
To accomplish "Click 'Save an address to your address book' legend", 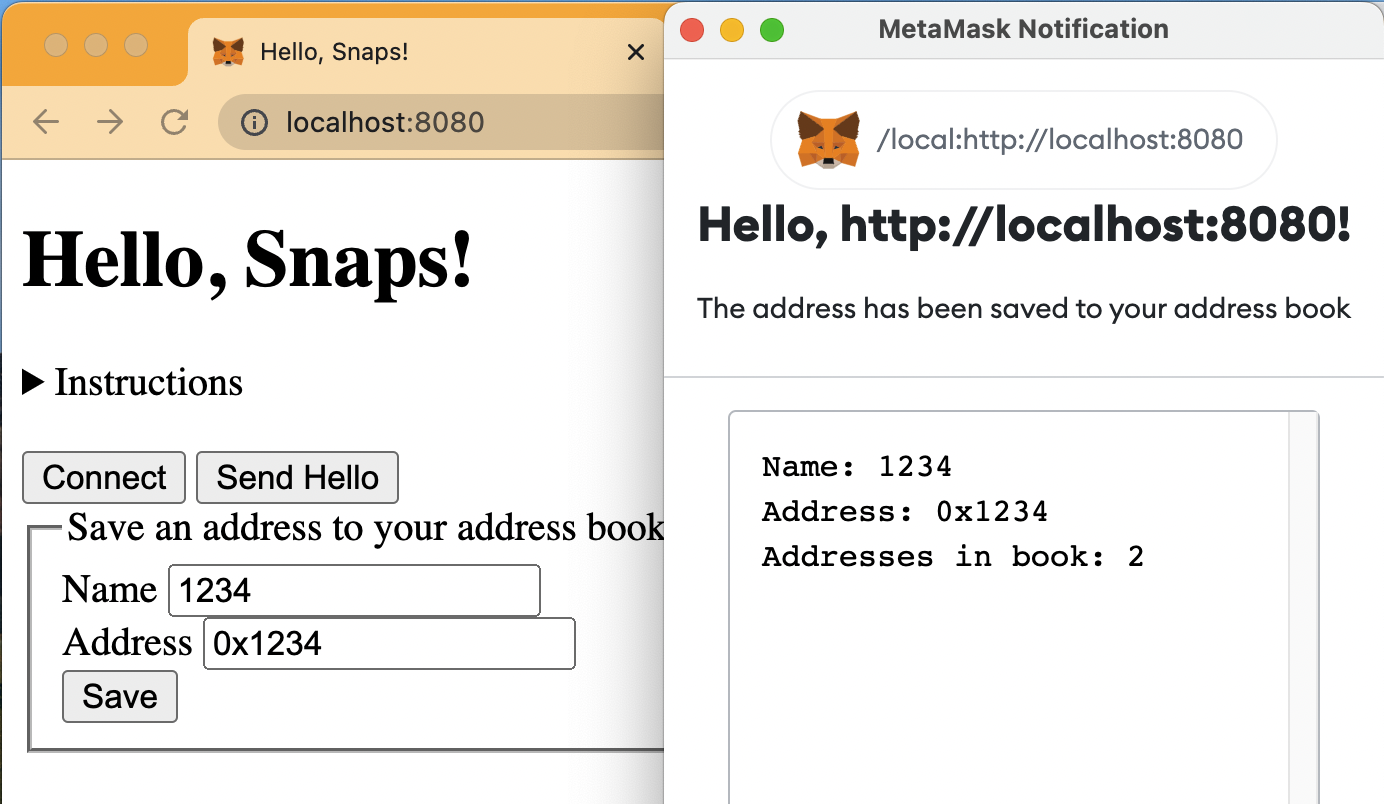I will 365,528.
